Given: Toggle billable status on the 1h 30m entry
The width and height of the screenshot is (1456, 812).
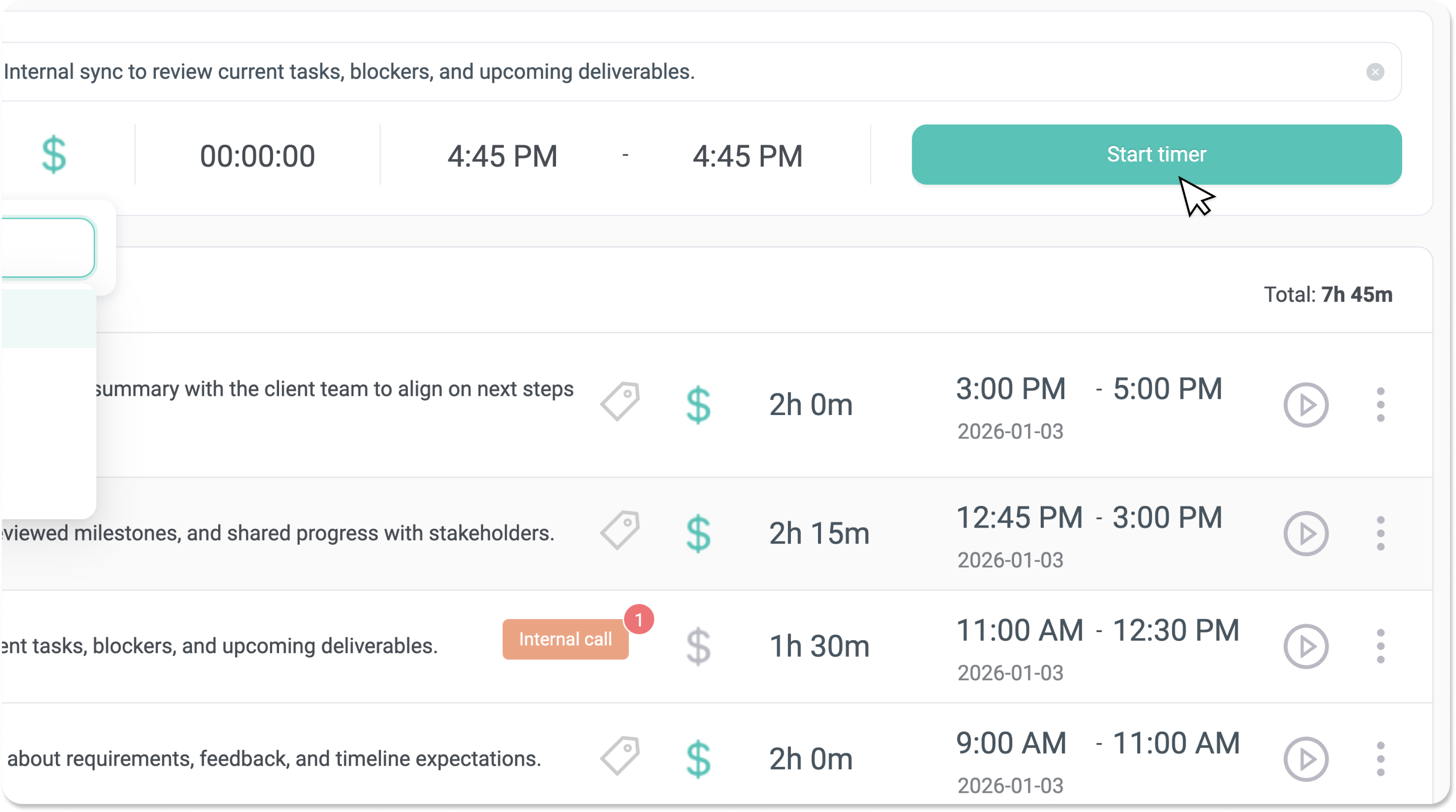Looking at the screenshot, I should (x=698, y=646).
